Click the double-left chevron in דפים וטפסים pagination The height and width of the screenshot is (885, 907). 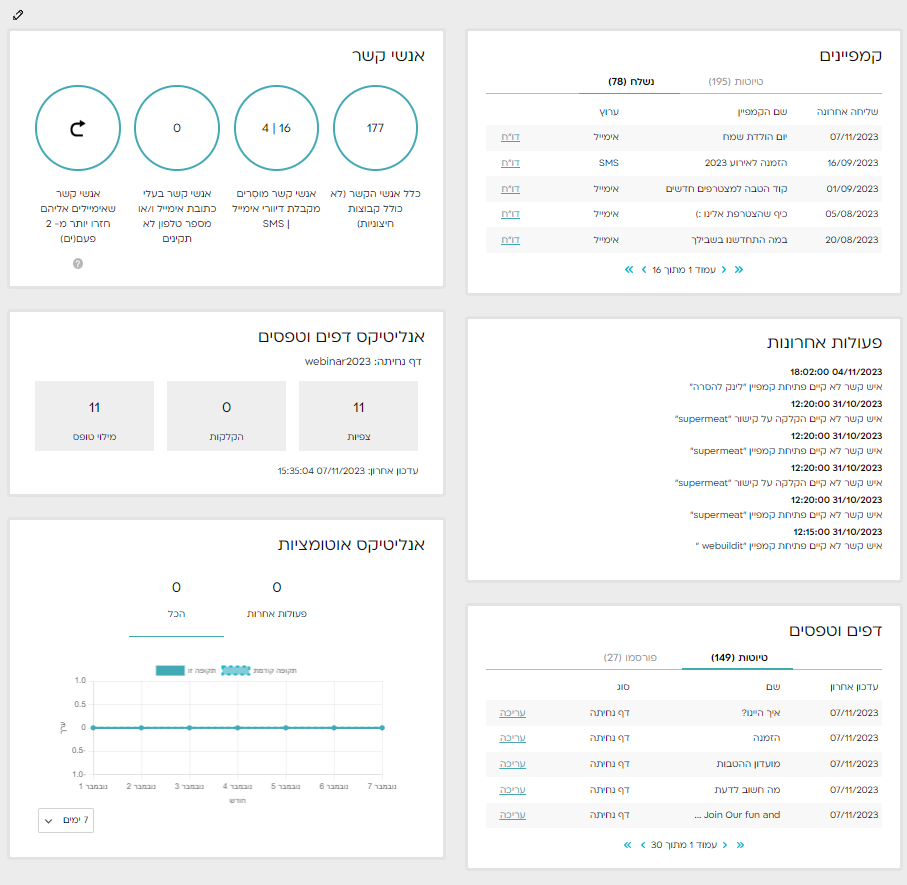coord(628,845)
